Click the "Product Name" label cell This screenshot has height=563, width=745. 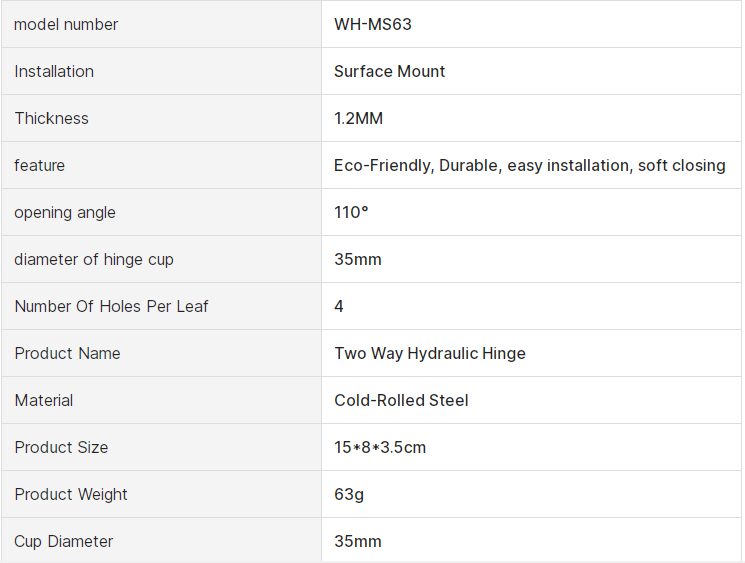coord(67,353)
